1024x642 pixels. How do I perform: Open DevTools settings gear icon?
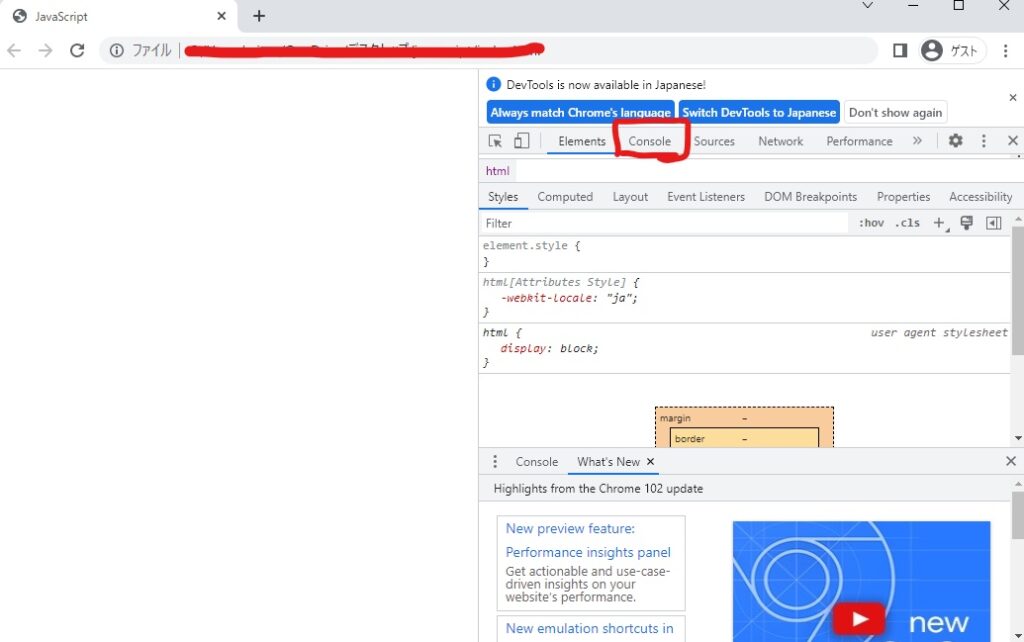[955, 141]
